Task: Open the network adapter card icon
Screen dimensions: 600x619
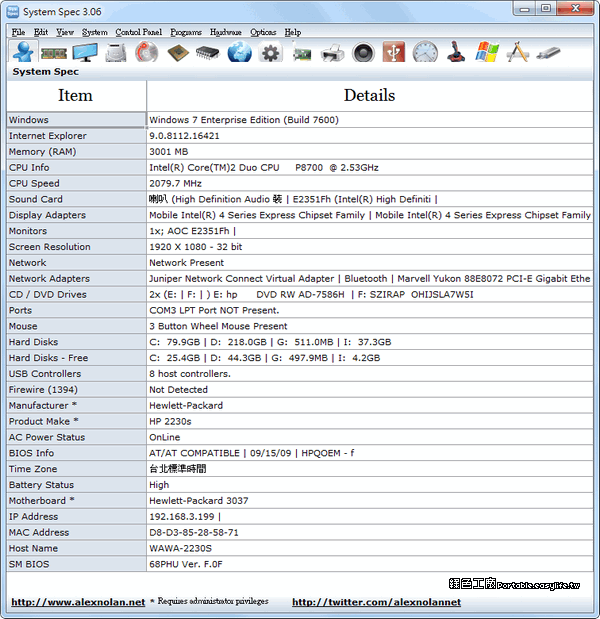Action: pyautogui.click(x=302, y=53)
